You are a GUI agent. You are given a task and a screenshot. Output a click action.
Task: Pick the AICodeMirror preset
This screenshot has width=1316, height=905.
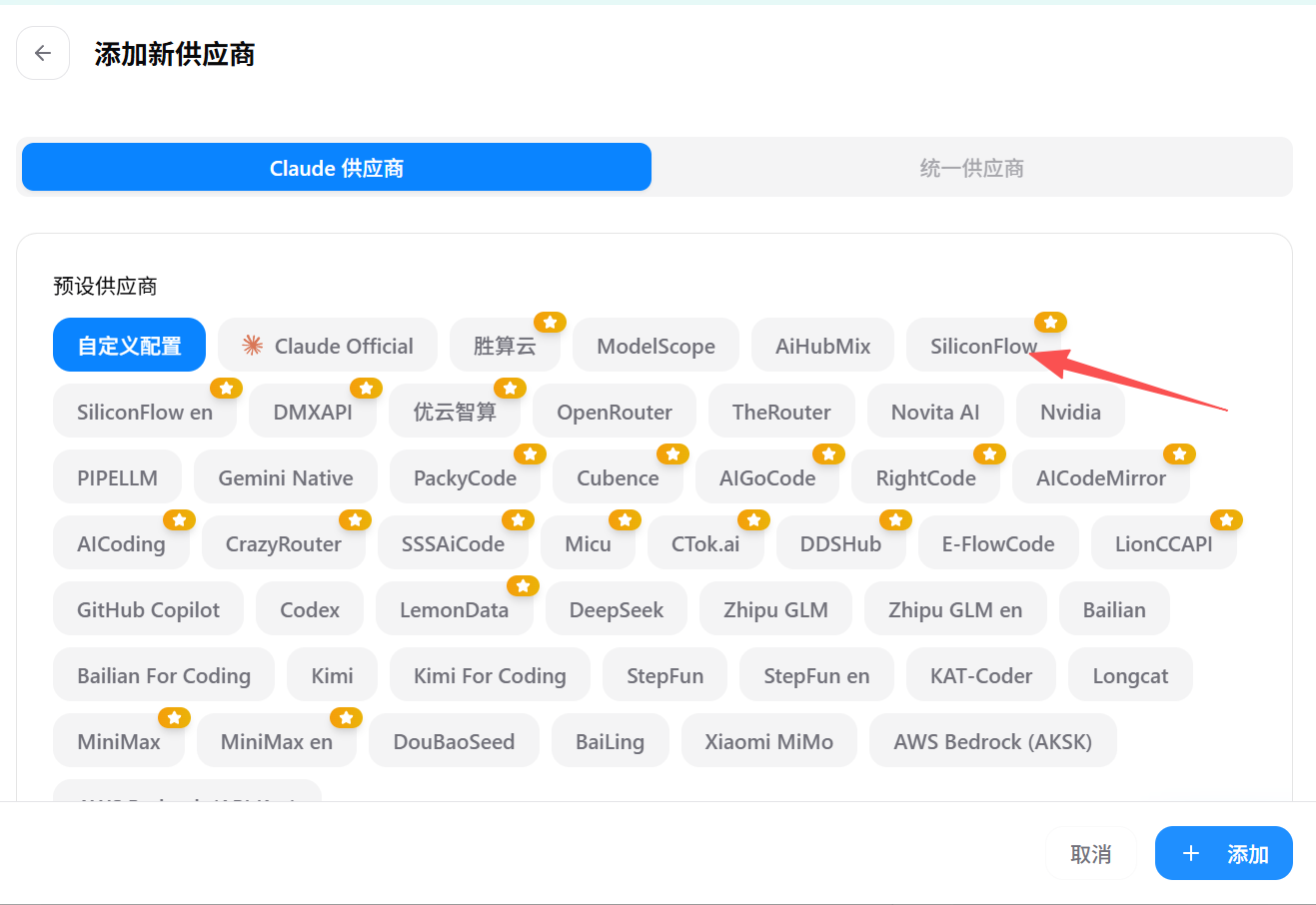[1101, 477]
